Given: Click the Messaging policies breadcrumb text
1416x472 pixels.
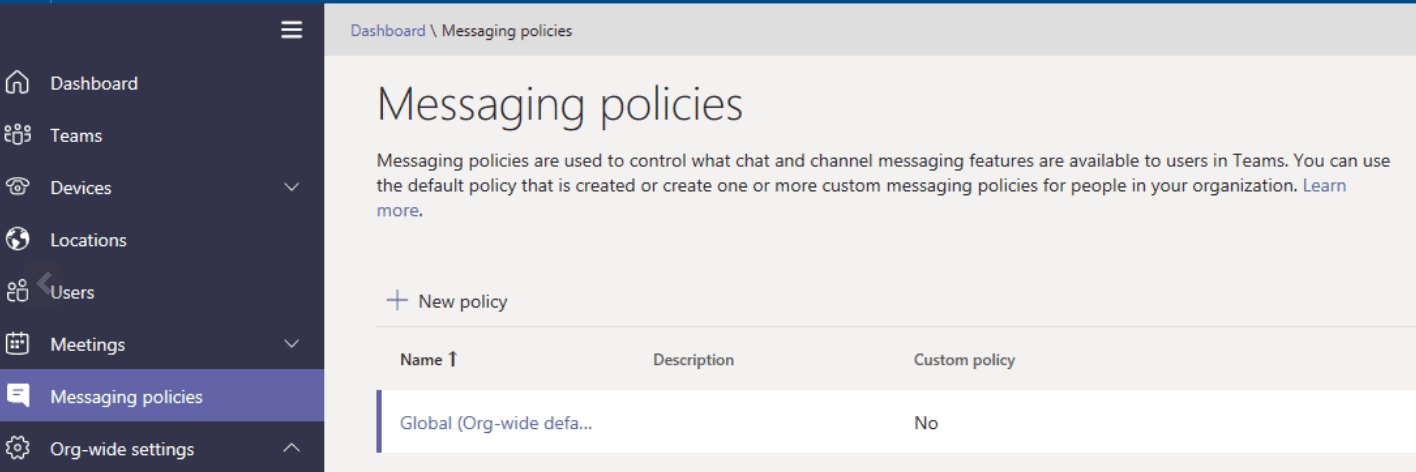Looking at the screenshot, I should [x=507, y=30].
